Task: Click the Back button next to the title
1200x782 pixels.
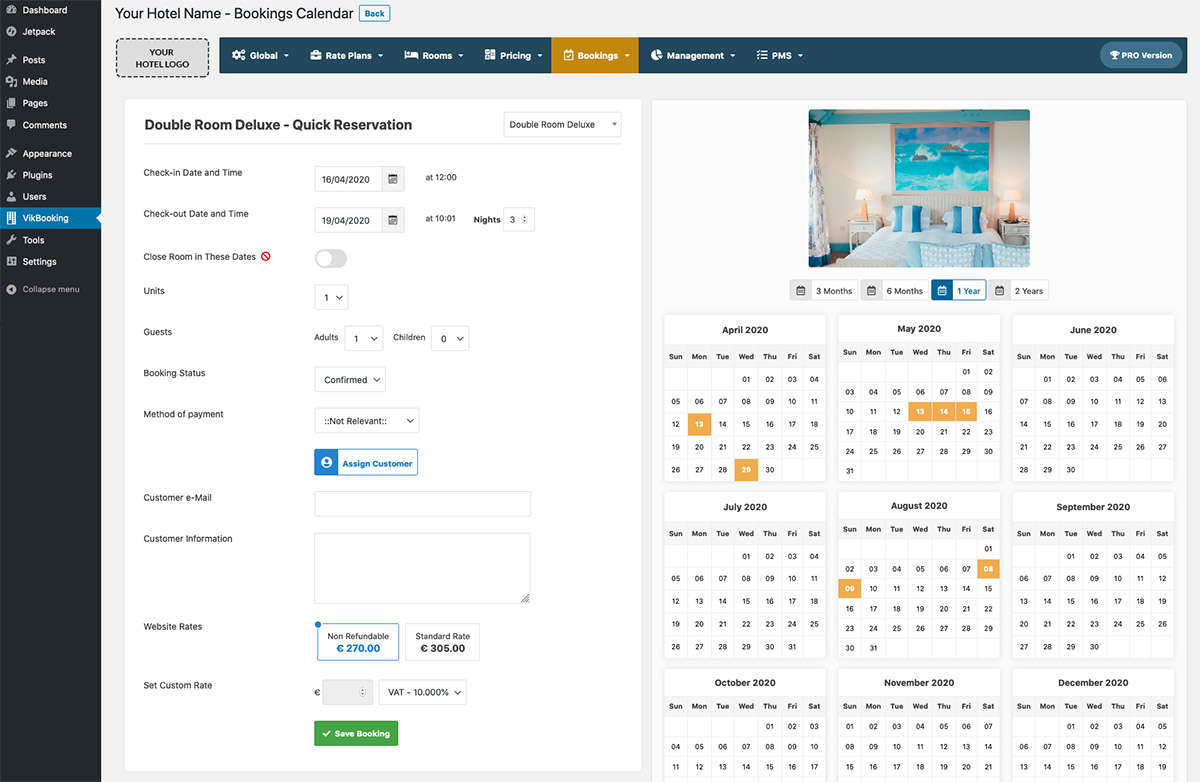Action: (x=374, y=13)
